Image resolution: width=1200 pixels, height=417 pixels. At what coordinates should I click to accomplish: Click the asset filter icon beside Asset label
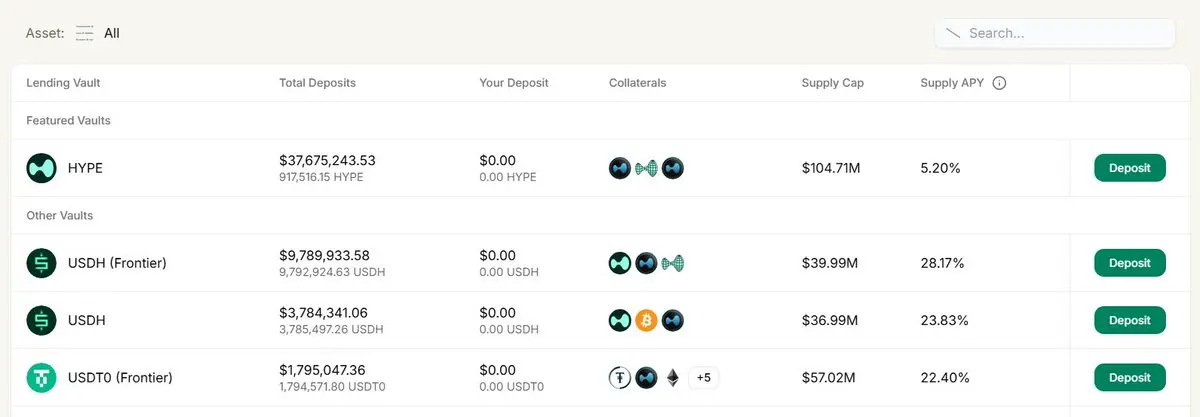[x=85, y=33]
